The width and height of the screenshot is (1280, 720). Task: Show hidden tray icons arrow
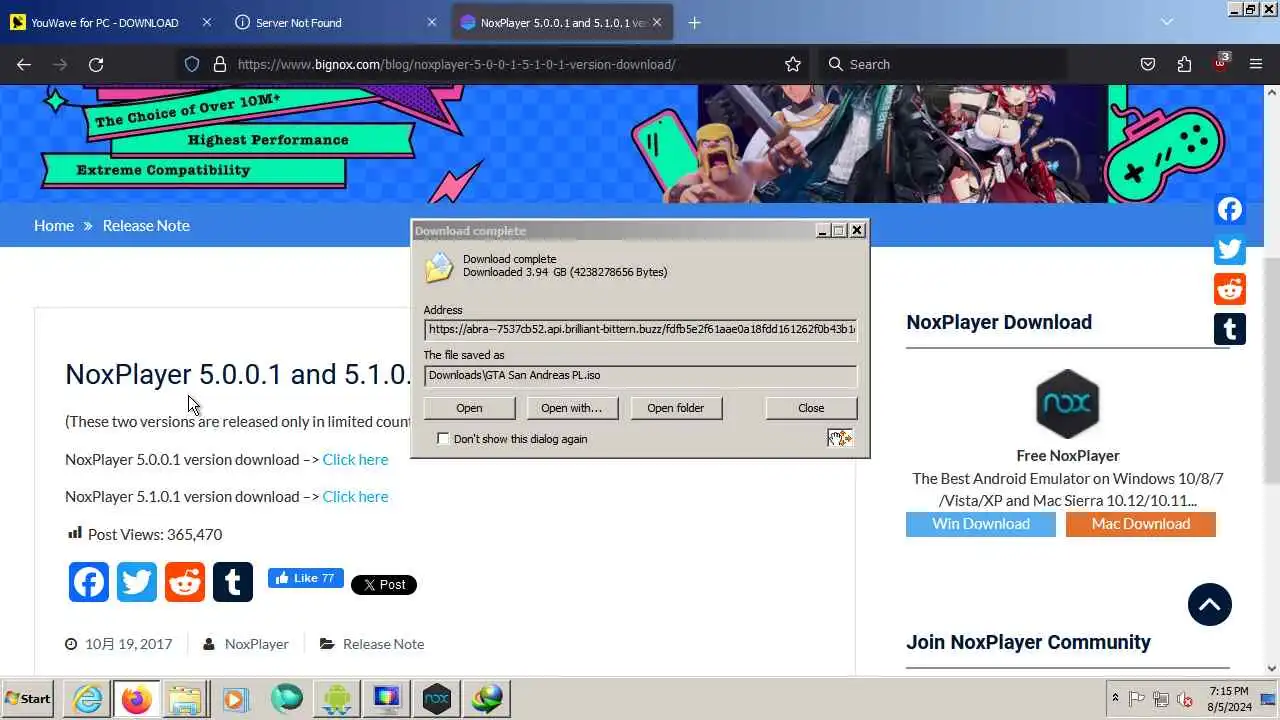click(1115, 699)
